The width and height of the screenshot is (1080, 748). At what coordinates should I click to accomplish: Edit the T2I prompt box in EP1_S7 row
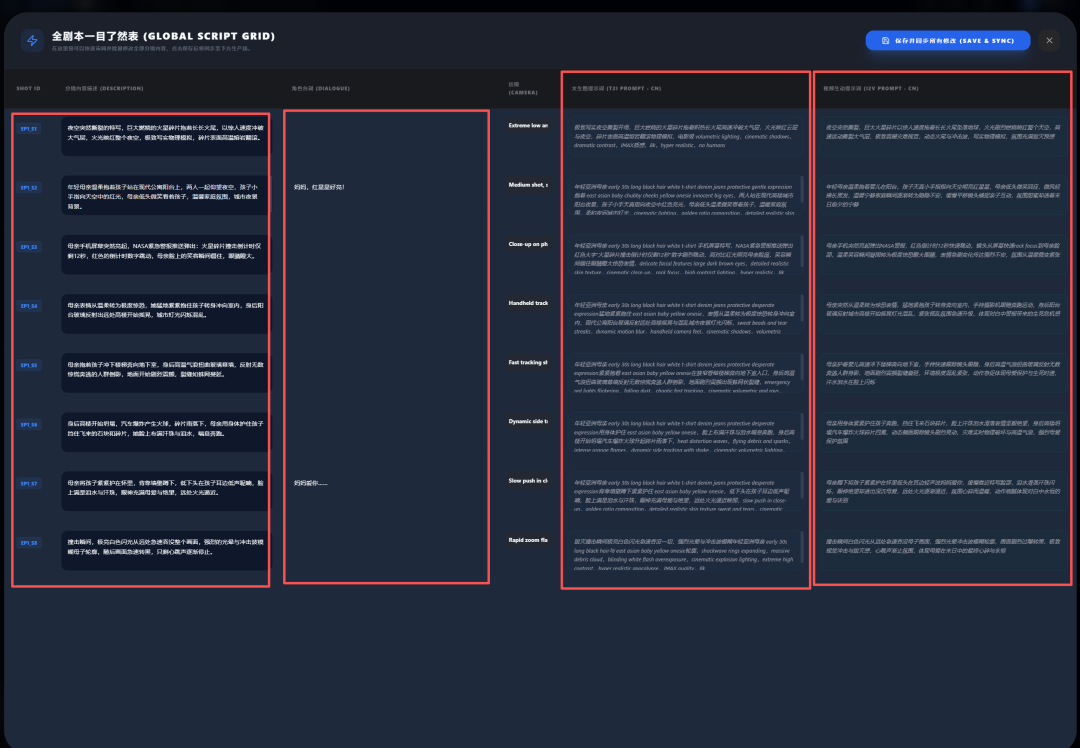coord(686,492)
